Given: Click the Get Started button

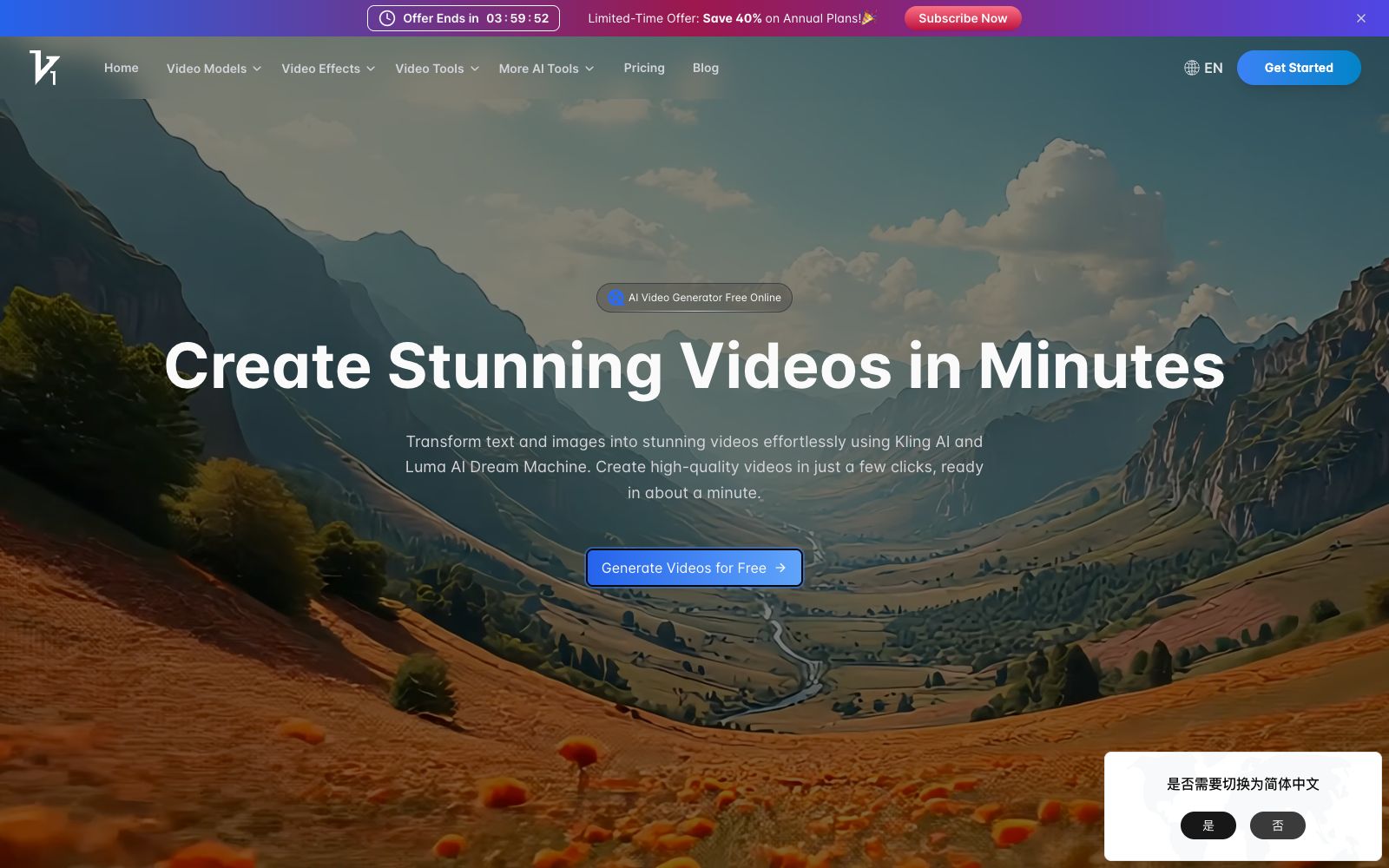Looking at the screenshot, I should (1299, 68).
